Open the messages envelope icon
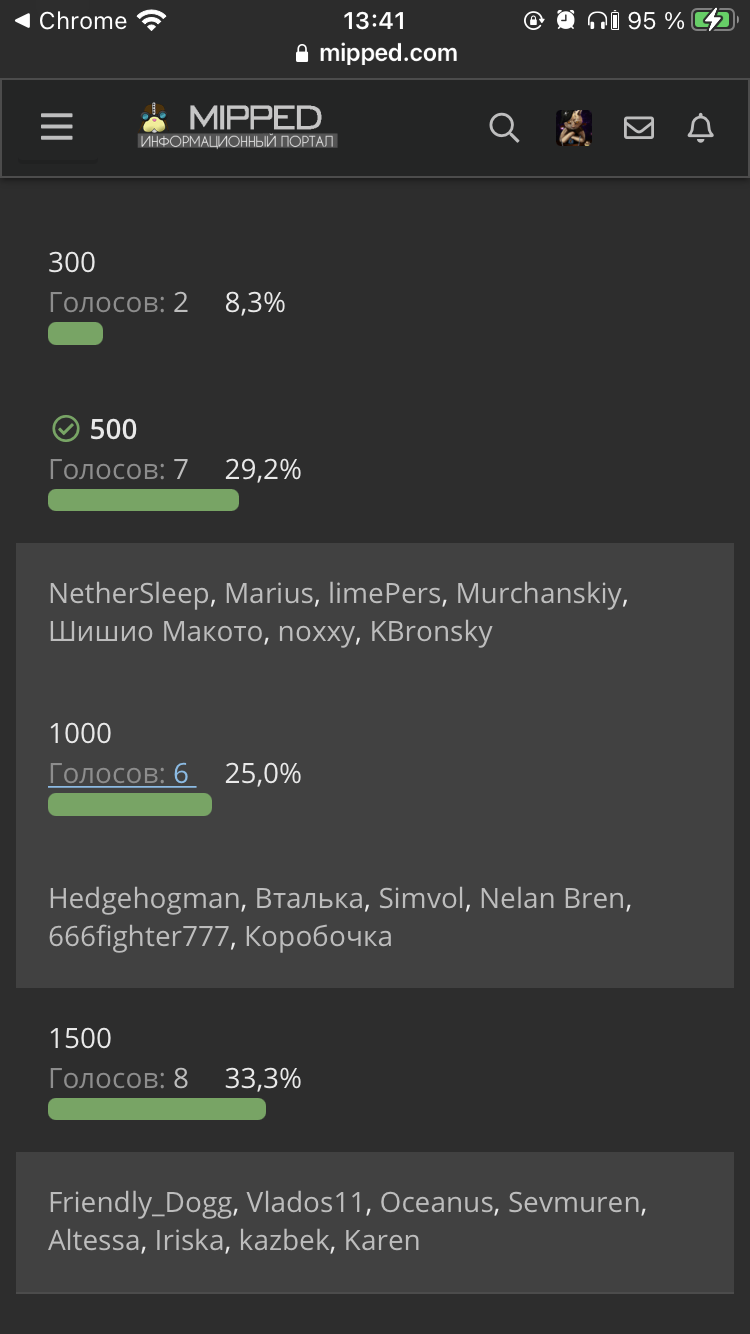The image size is (750, 1334). pyautogui.click(x=639, y=128)
